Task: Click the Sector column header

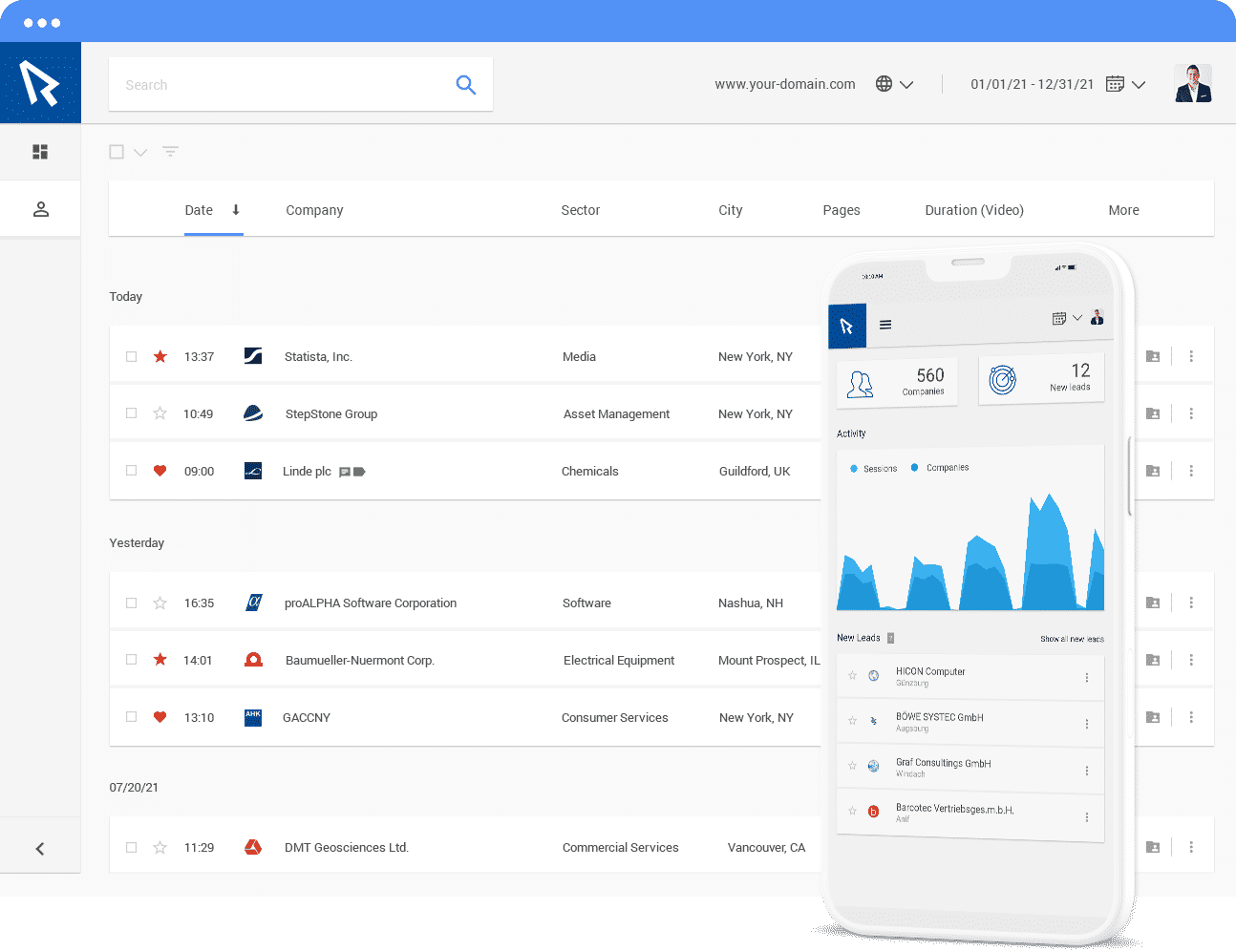Action: (x=580, y=210)
